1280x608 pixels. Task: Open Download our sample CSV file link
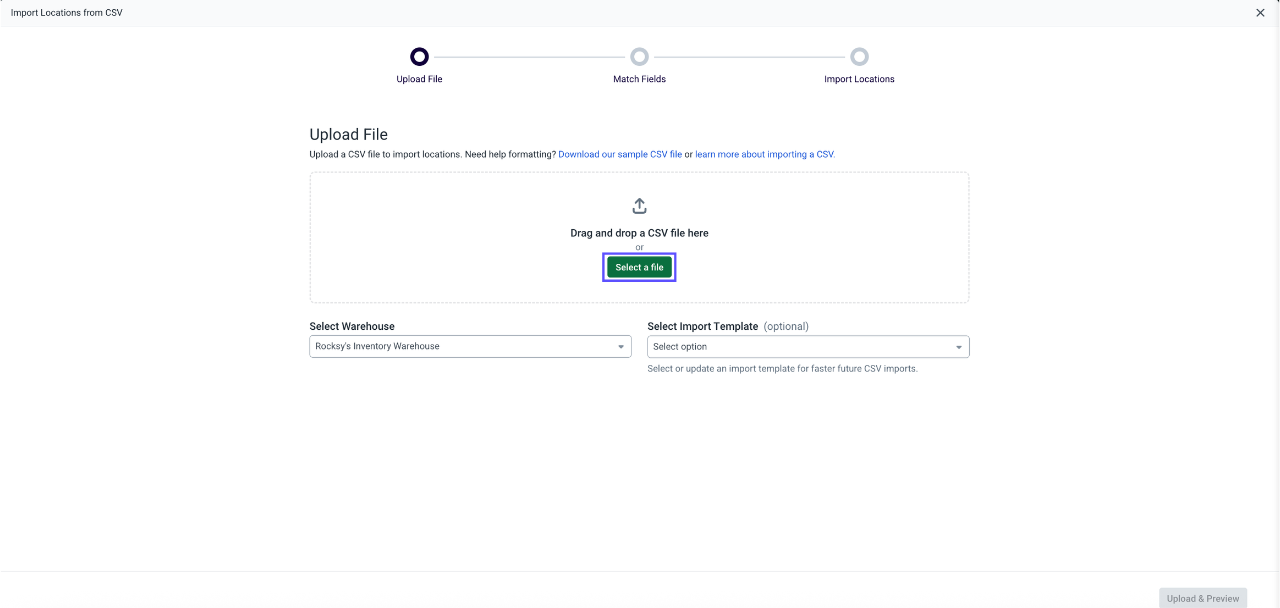(x=620, y=155)
